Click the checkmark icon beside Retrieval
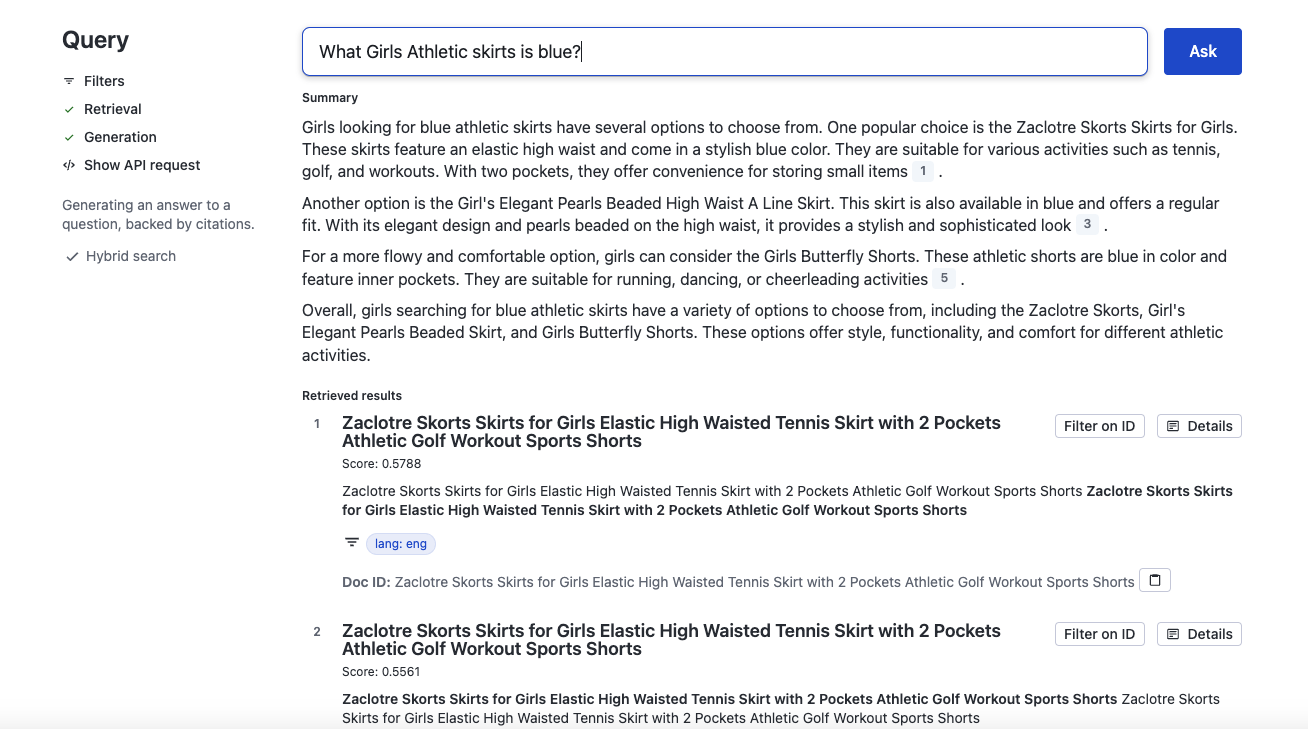This screenshot has width=1308, height=729. click(x=69, y=109)
